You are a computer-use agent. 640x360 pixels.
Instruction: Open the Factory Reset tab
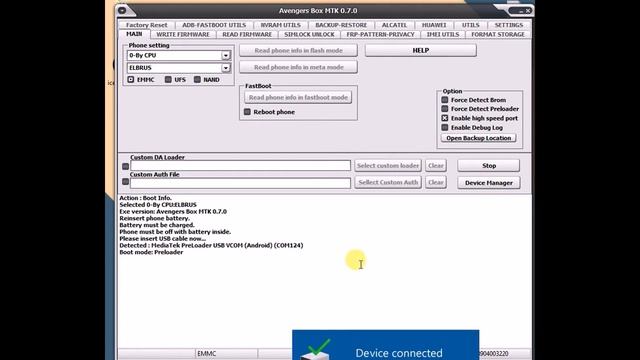(147, 25)
